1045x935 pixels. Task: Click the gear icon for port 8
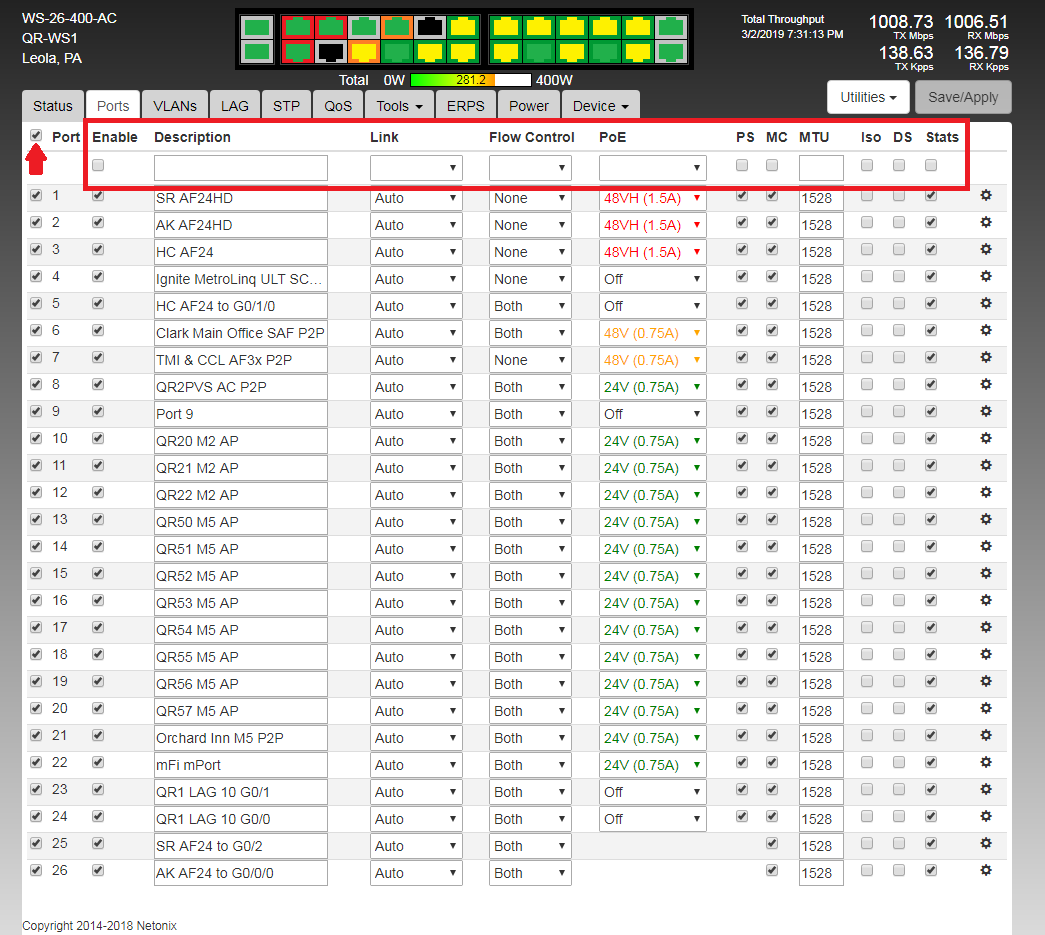[x=986, y=385]
